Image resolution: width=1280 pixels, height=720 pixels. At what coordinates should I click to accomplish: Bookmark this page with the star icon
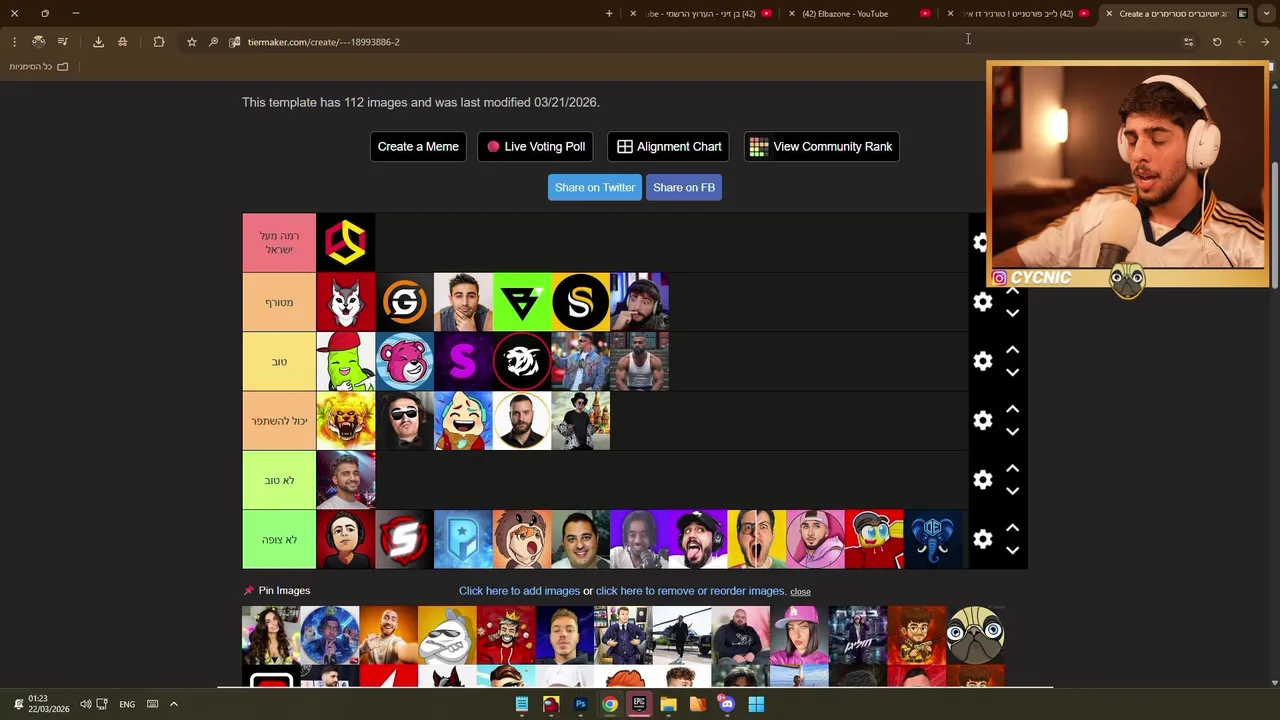click(x=192, y=42)
